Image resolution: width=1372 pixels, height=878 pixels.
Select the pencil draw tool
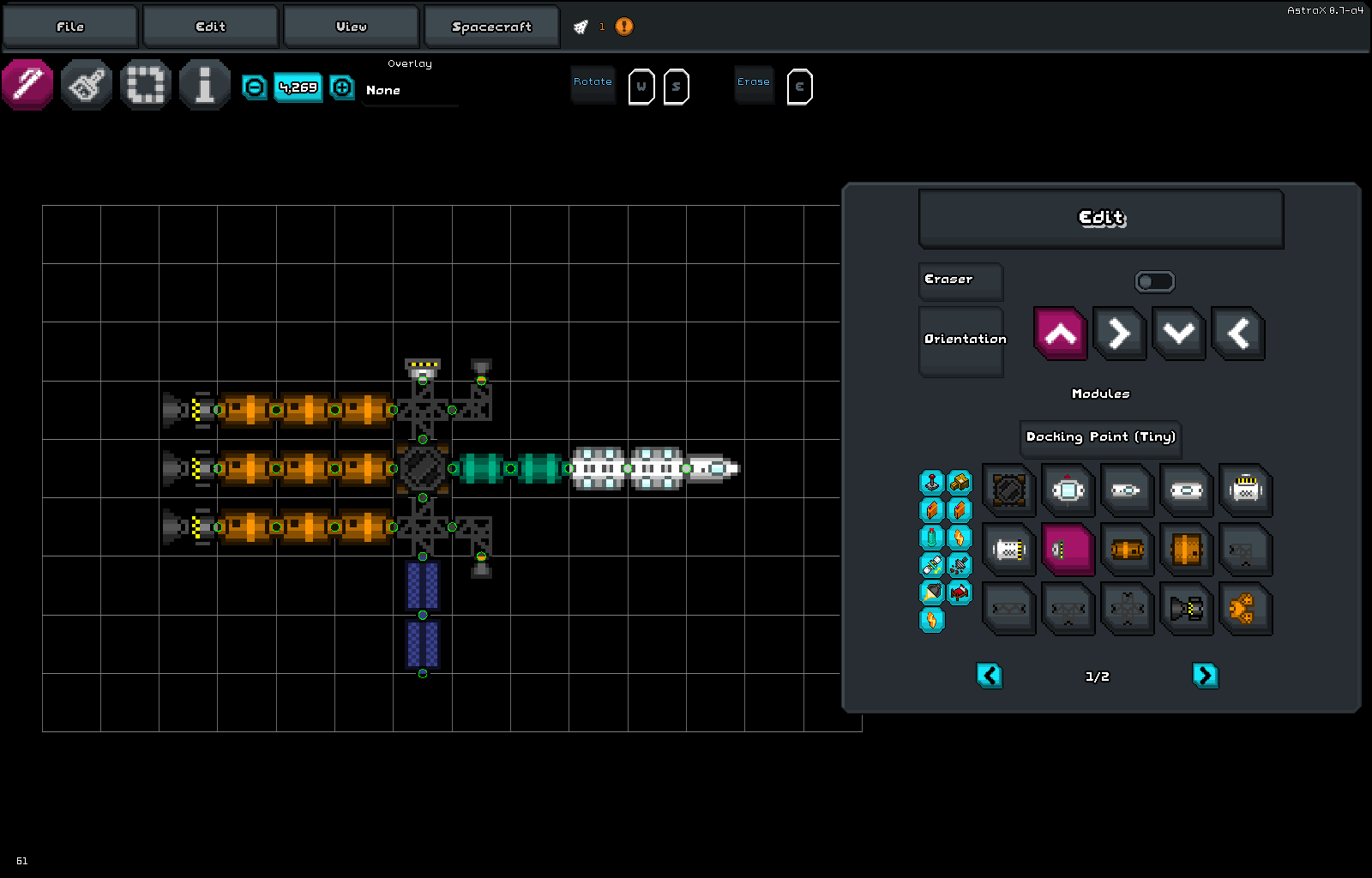[x=27, y=85]
